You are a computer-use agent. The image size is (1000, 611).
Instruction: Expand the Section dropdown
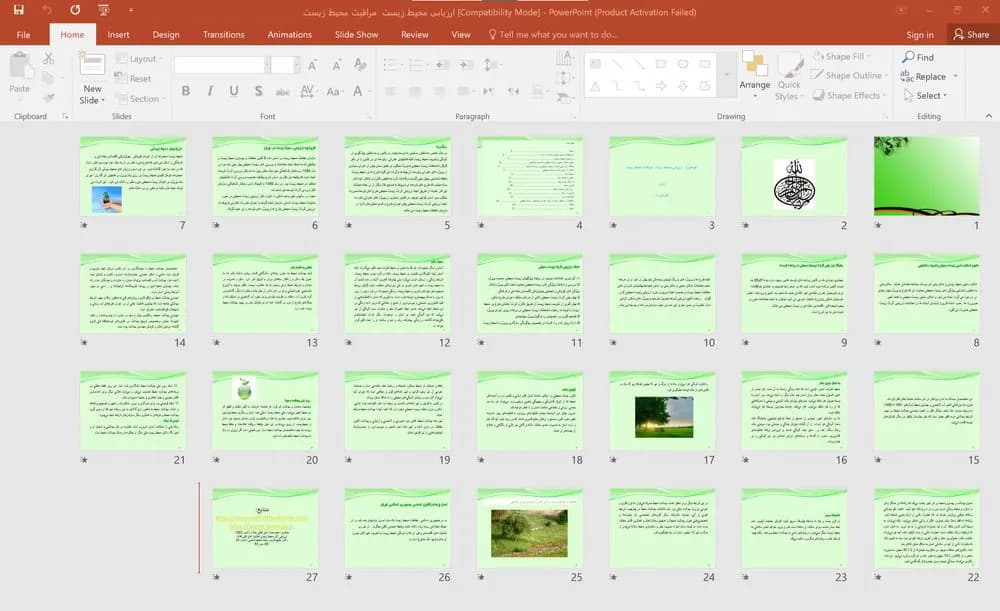pyautogui.click(x=140, y=99)
